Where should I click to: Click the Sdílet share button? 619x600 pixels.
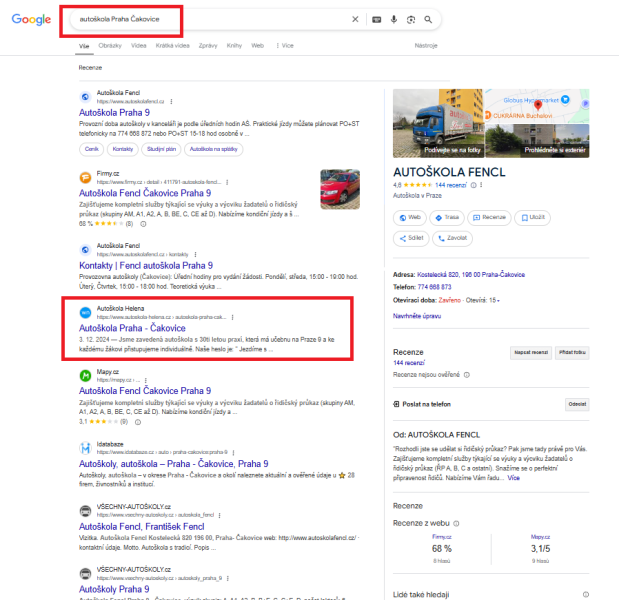pos(411,238)
